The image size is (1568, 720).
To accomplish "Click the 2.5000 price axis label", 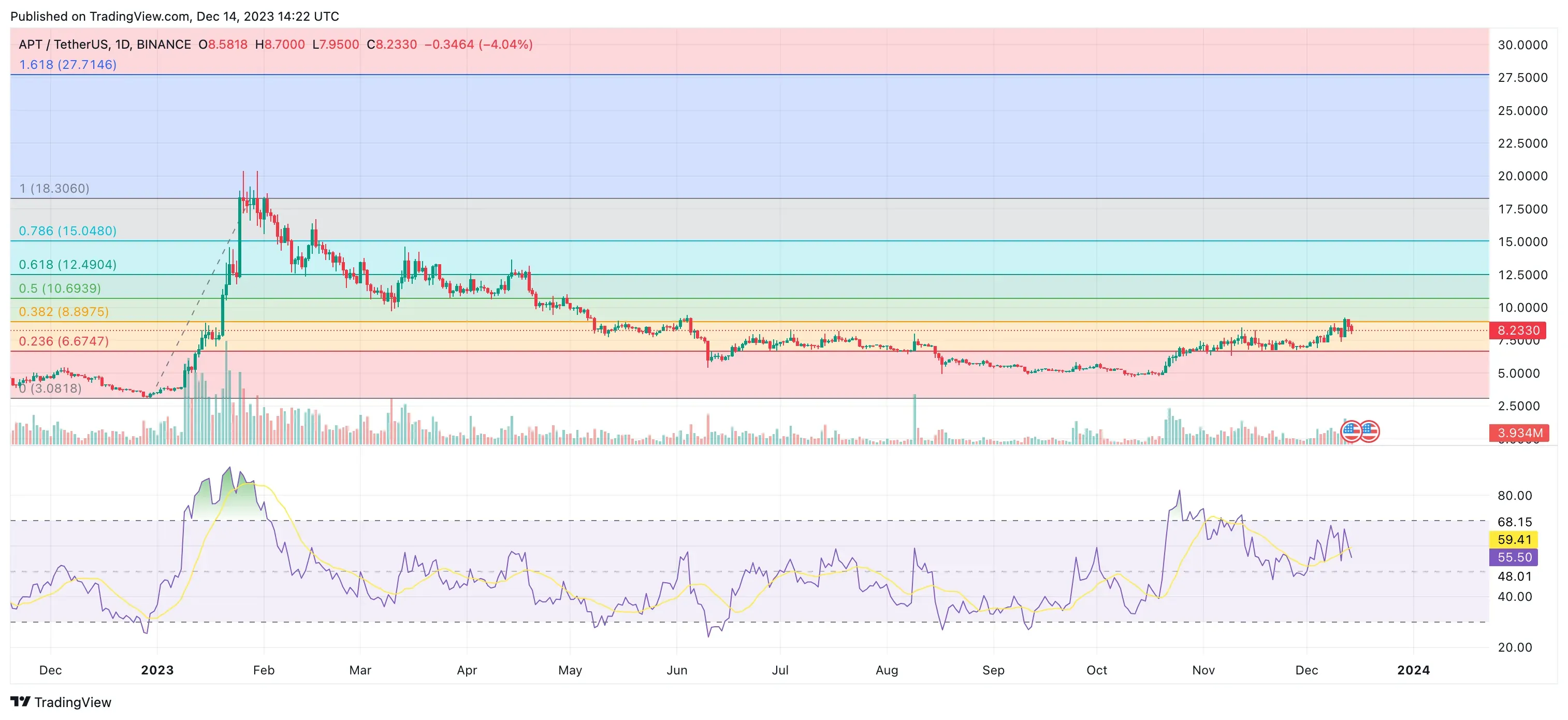I will click(x=1519, y=406).
